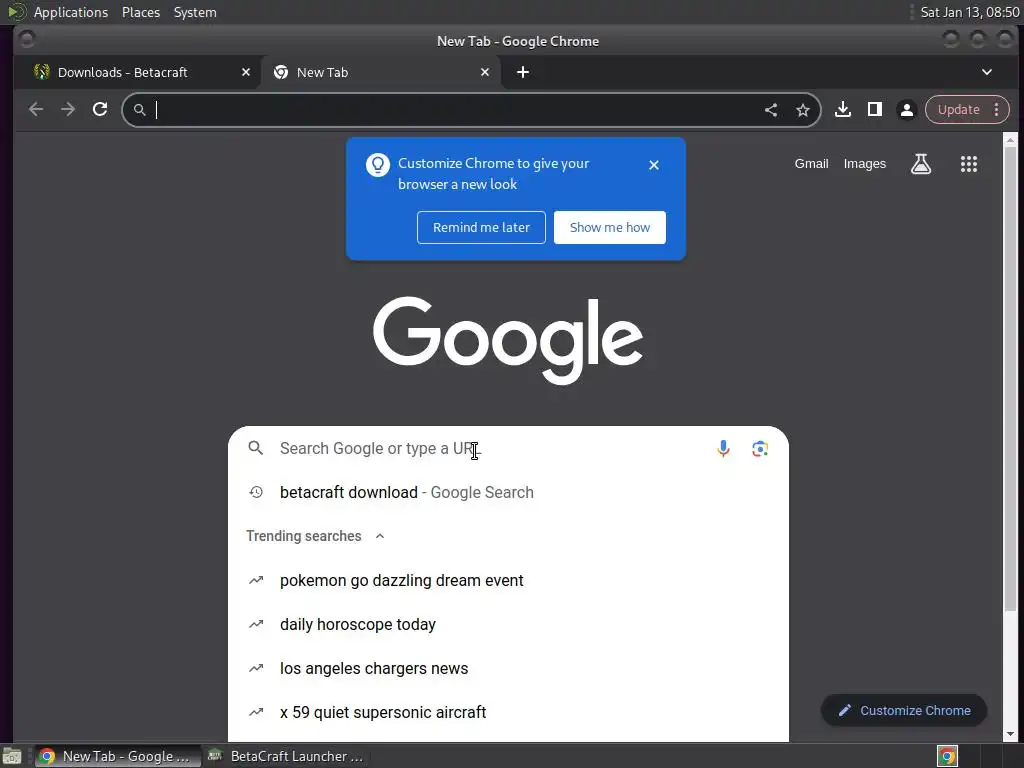Click the page vertical scrollbar thumb
This screenshot has height=768, width=1024.
point(1010,379)
